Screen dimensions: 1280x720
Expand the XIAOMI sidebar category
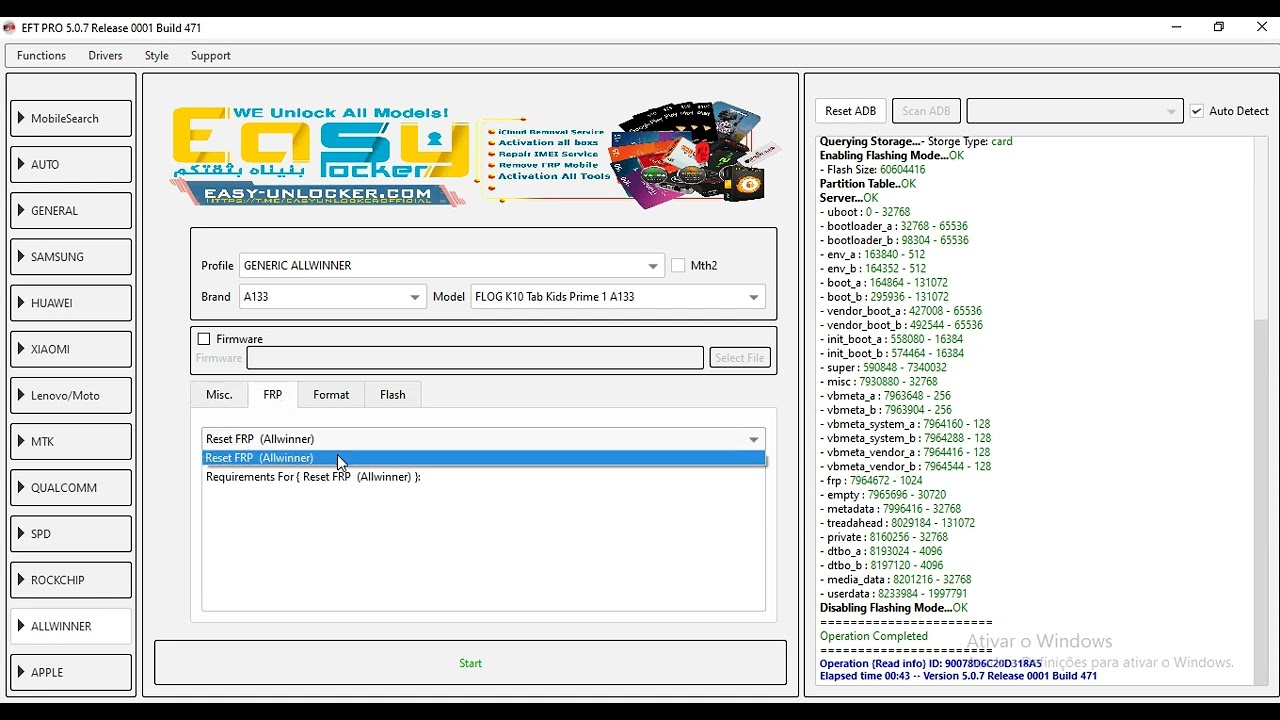pos(71,349)
